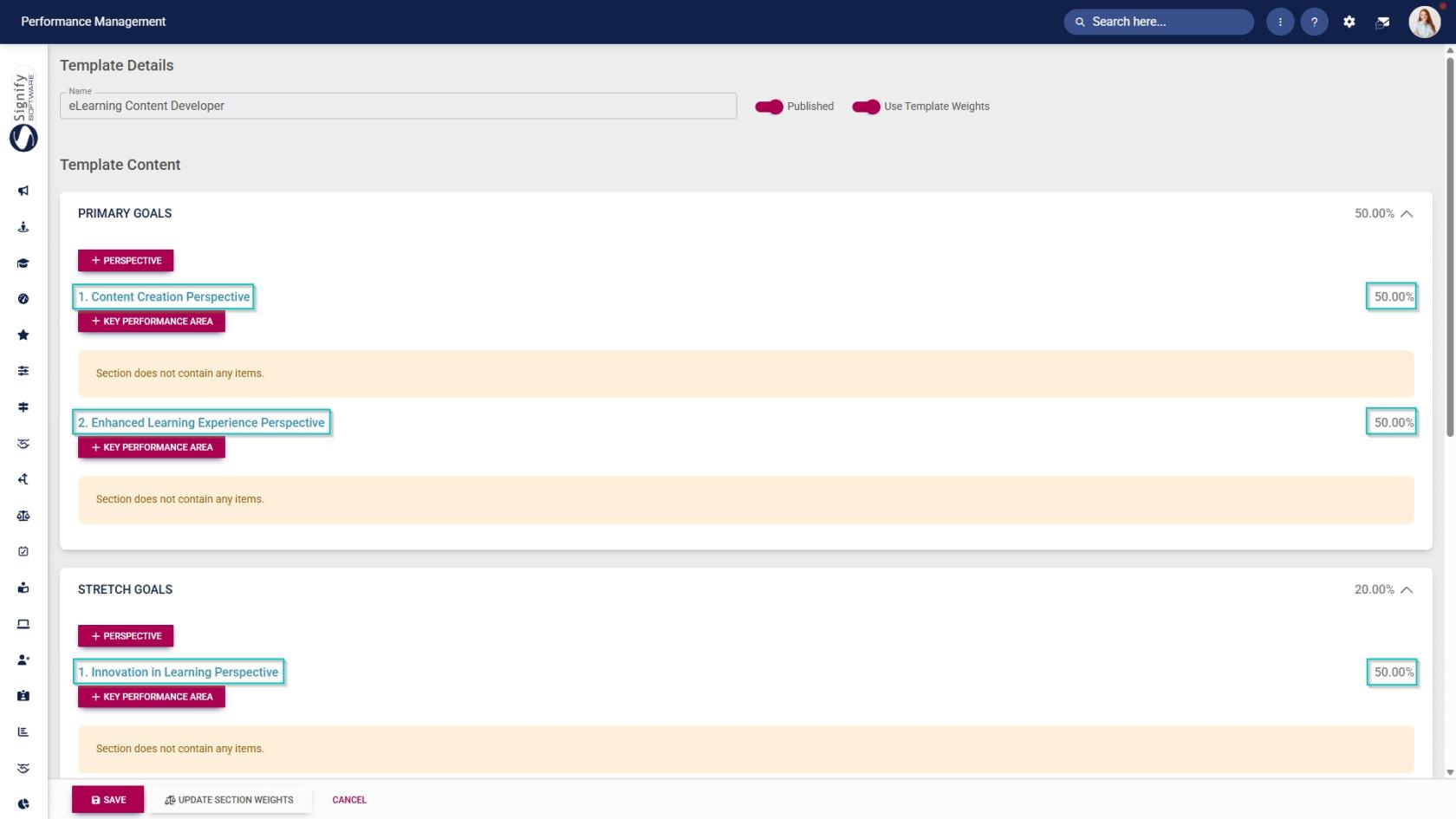The width and height of the screenshot is (1456, 819).
Task: Click the Performance Management header title
Action: pyautogui.click(x=94, y=22)
